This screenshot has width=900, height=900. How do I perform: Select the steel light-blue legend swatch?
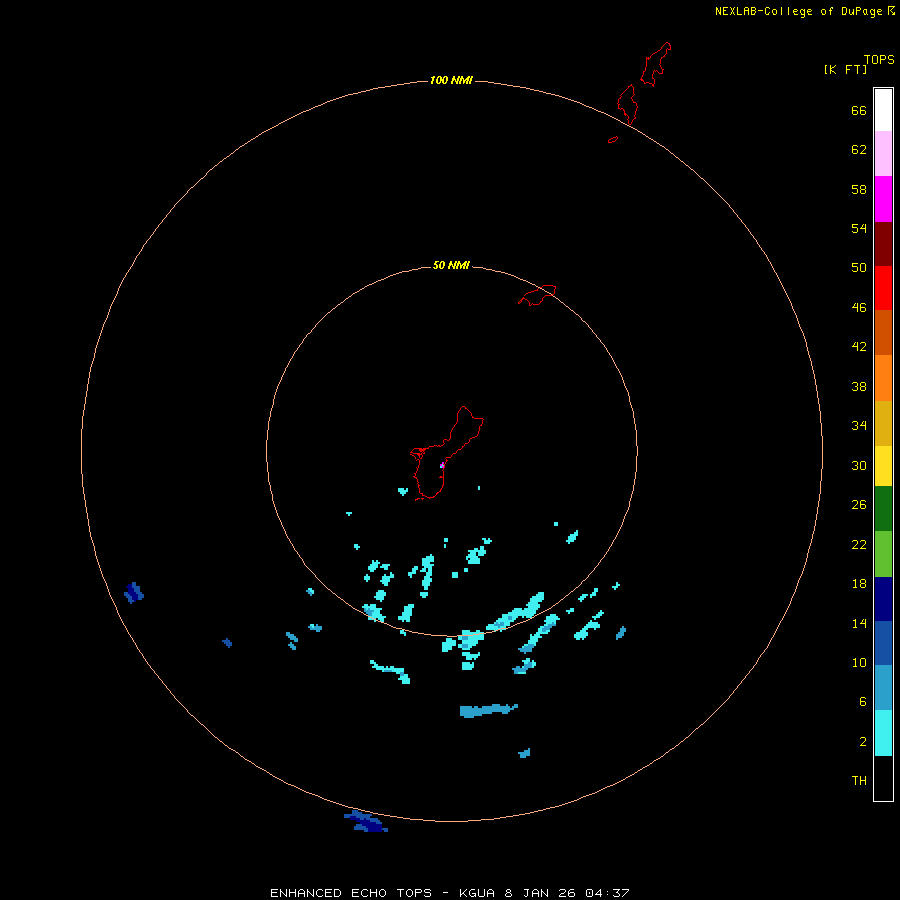[x=883, y=688]
